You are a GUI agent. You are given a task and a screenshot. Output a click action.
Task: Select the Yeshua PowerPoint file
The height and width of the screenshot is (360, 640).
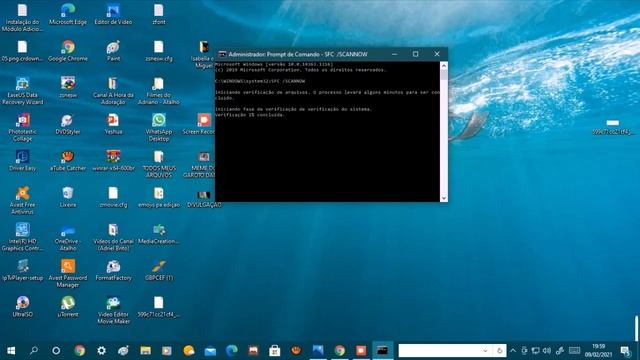point(113,124)
